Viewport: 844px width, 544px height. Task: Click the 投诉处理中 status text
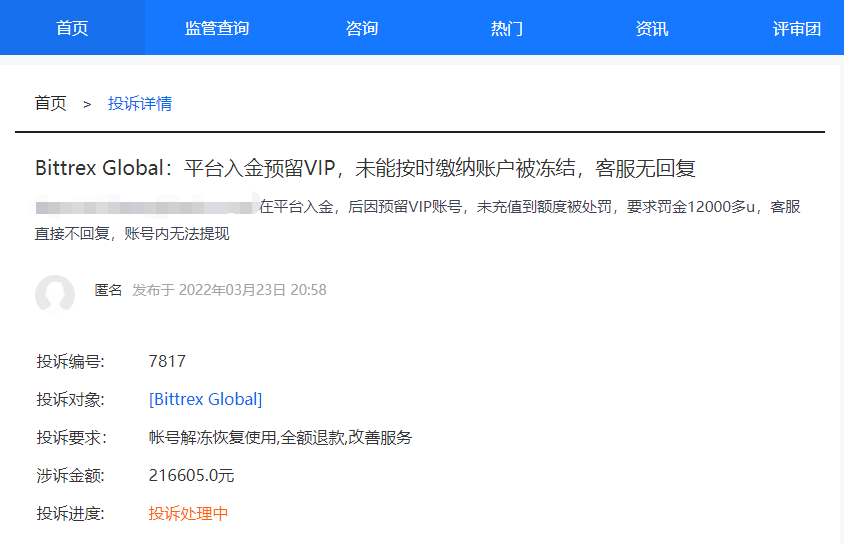pos(188,514)
